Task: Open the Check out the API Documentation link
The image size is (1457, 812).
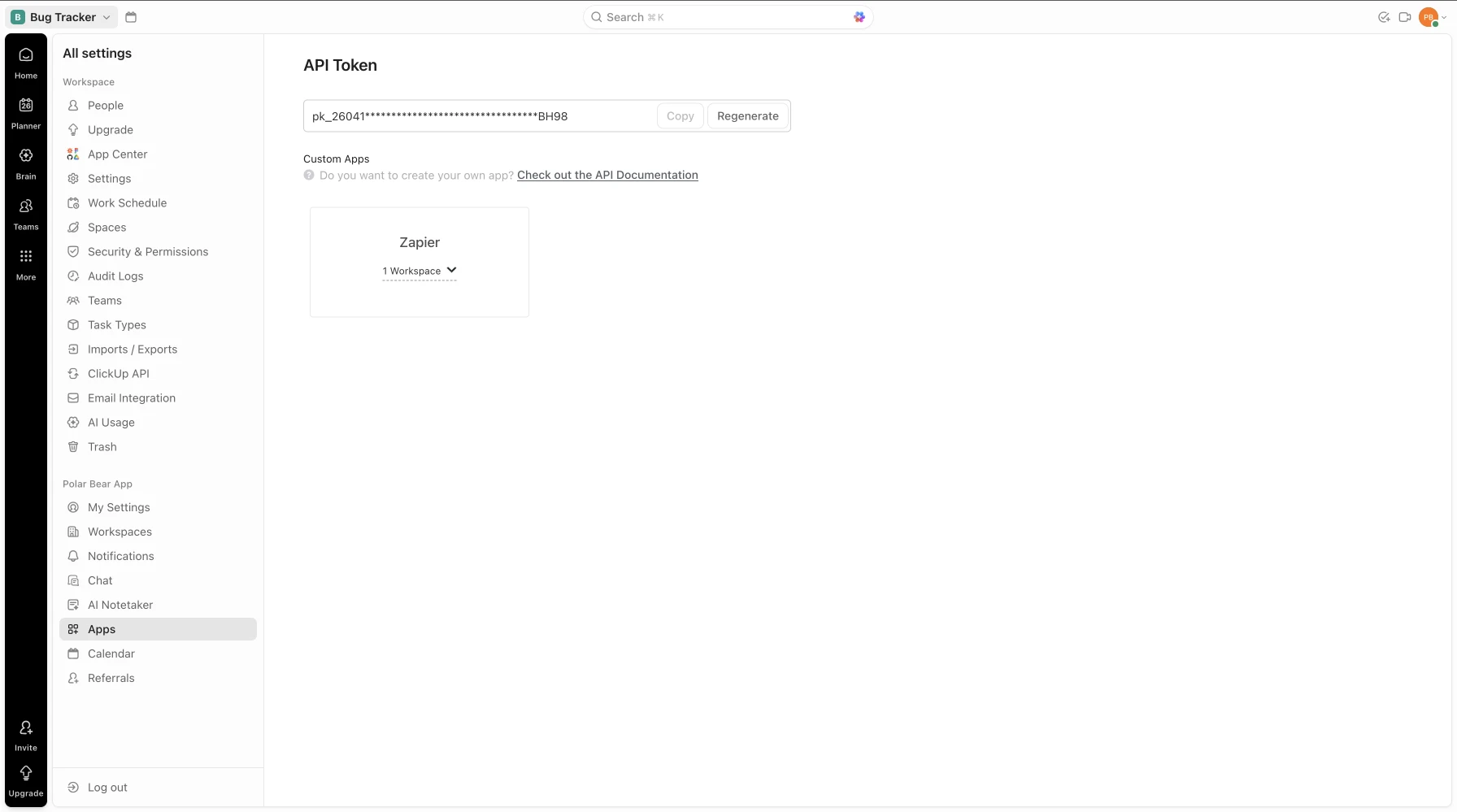Action: point(607,175)
